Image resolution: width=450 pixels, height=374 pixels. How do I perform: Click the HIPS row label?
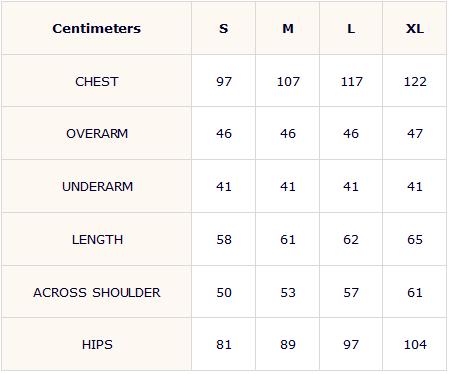point(97,344)
